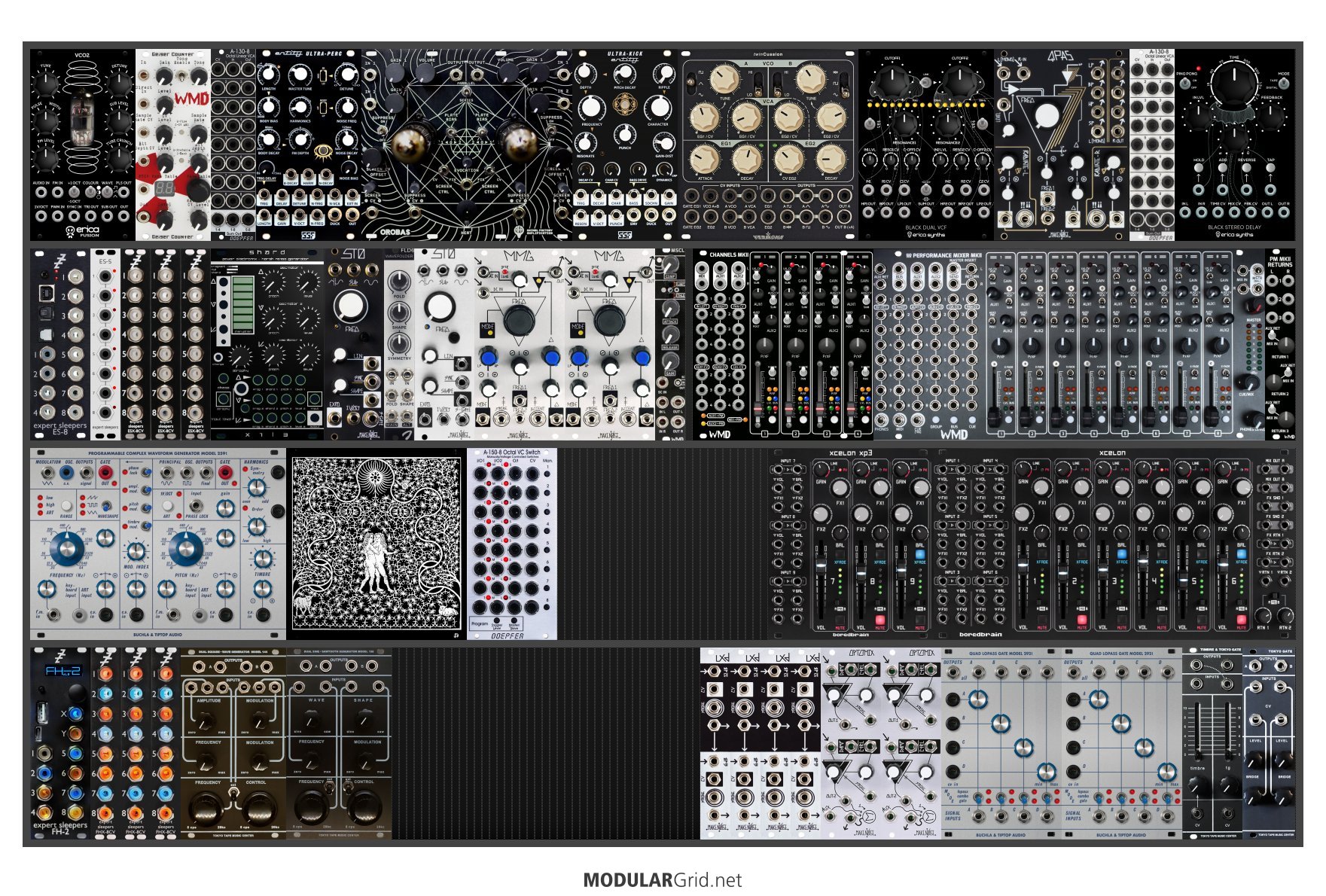Image resolution: width=1326 pixels, height=896 pixels.
Task: Click the red digit display on Geiger Counter
Action: [166, 190]
